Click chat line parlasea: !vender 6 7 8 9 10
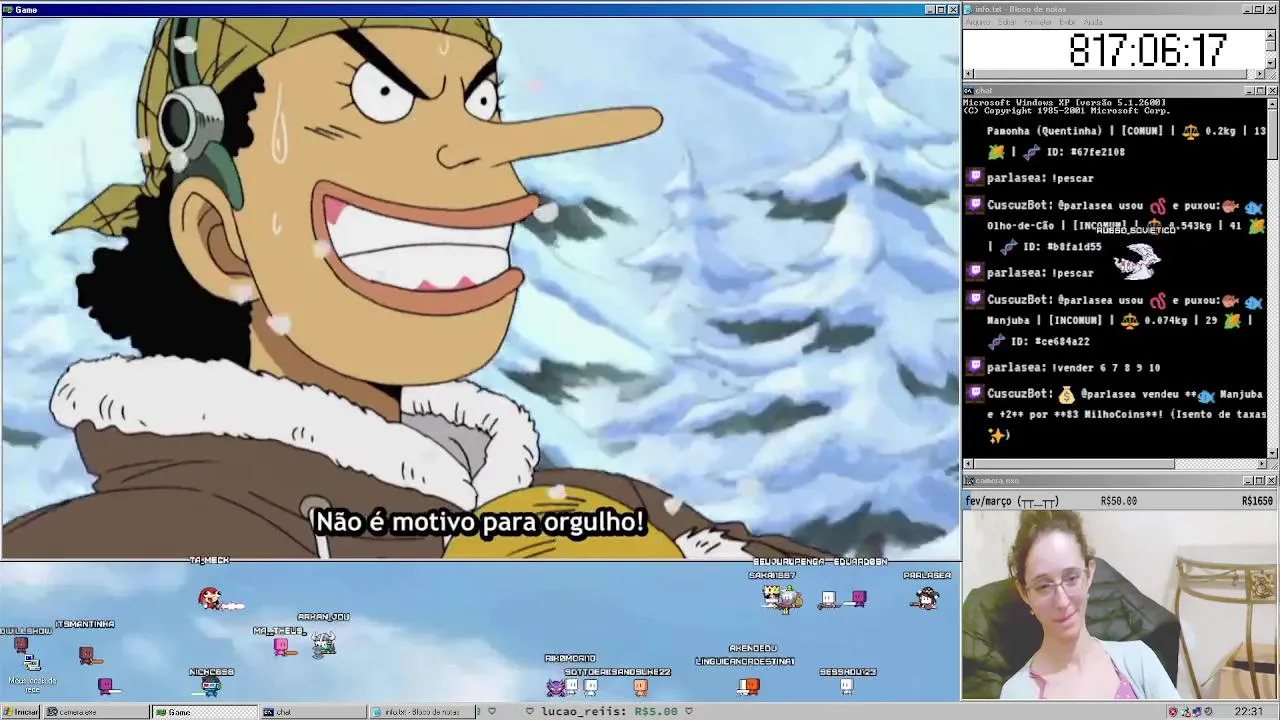 click(1073, 368)
